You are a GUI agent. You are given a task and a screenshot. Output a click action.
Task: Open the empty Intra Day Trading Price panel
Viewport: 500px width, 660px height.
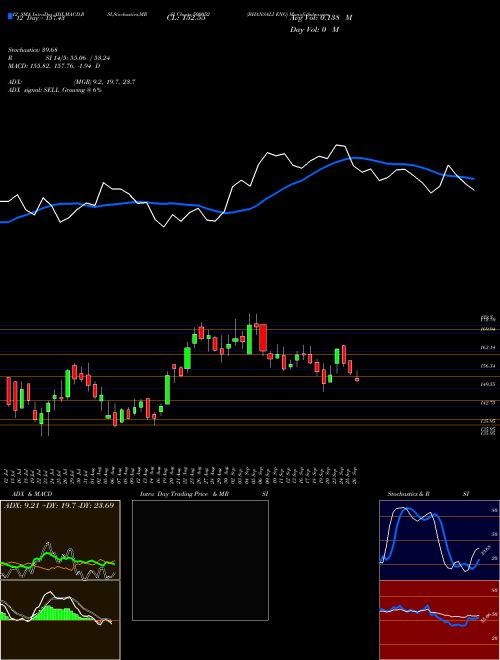200,560
